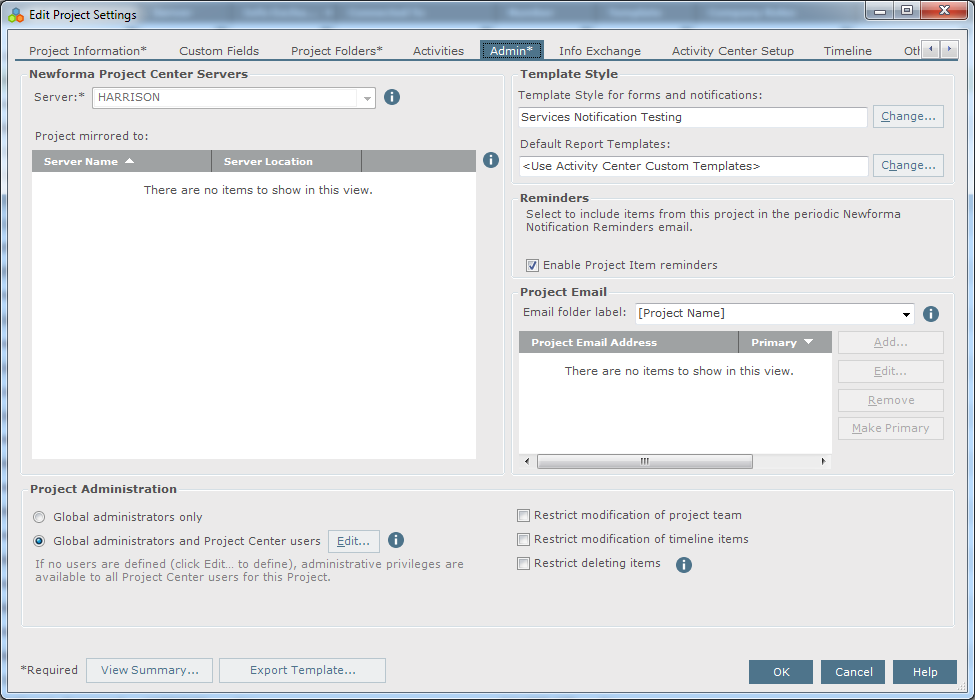The width and height of the screenshot is (975, 700).
Task: Switch to the Project Information tab
Action: [x=88, y=51]
